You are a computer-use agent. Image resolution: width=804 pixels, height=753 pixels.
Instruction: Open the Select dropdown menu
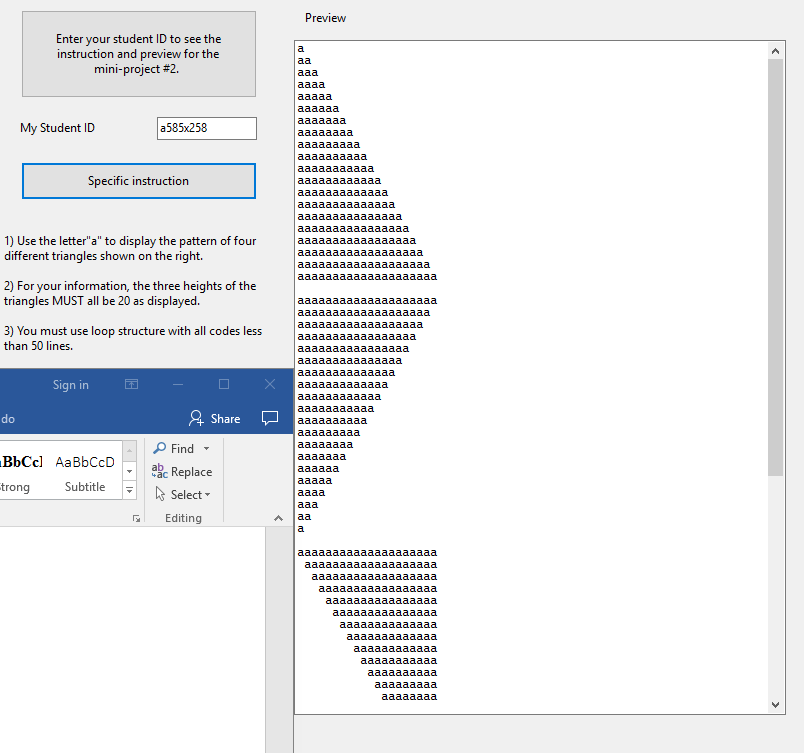[x=207, y=494]
